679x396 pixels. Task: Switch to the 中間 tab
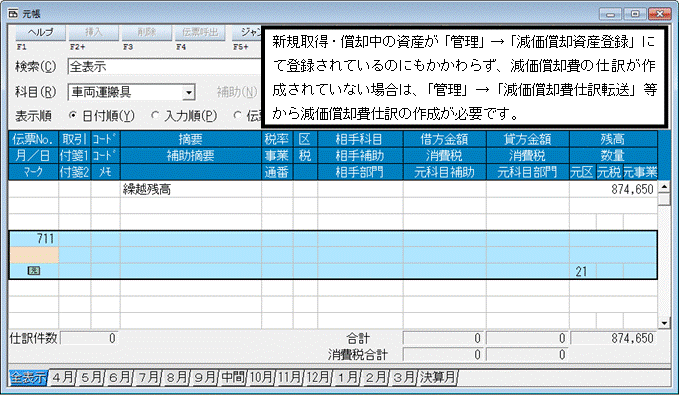[x=233, y=377]
